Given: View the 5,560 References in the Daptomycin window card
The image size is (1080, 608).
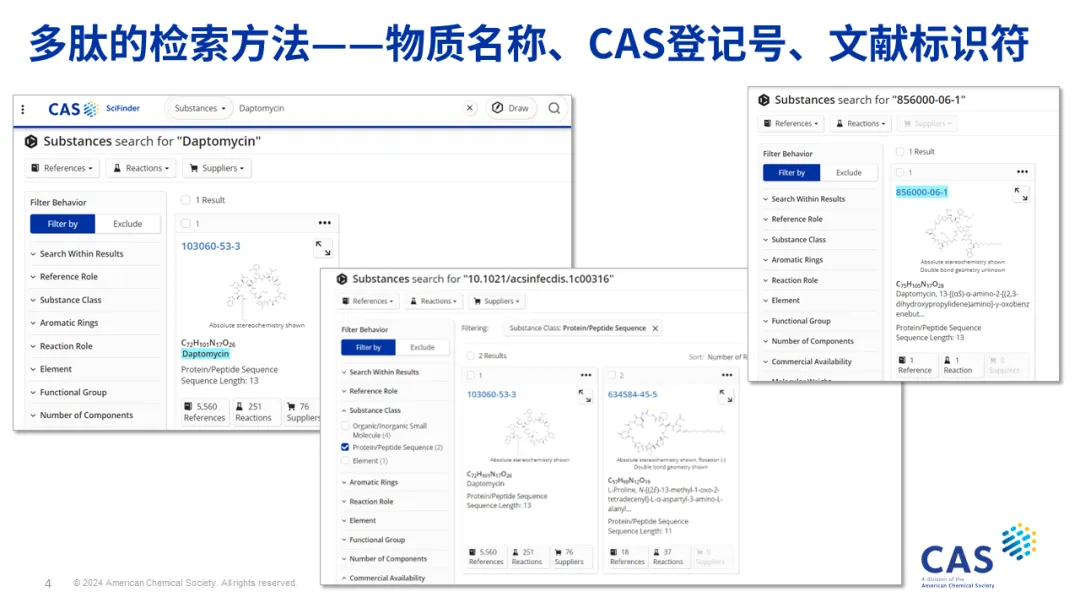Looking at the screenshot, I should point(205,412).
